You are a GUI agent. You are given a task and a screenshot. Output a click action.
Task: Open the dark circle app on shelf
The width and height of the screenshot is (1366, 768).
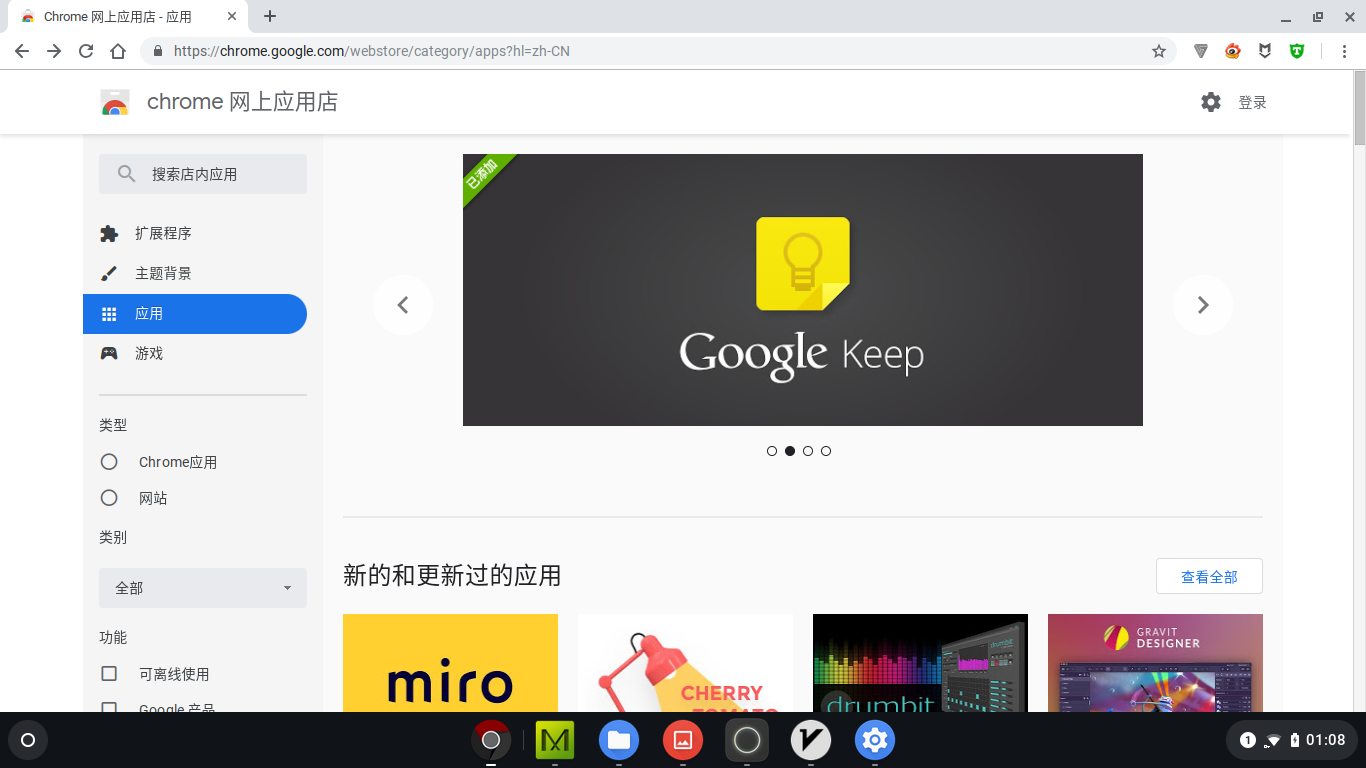point(747,740)
